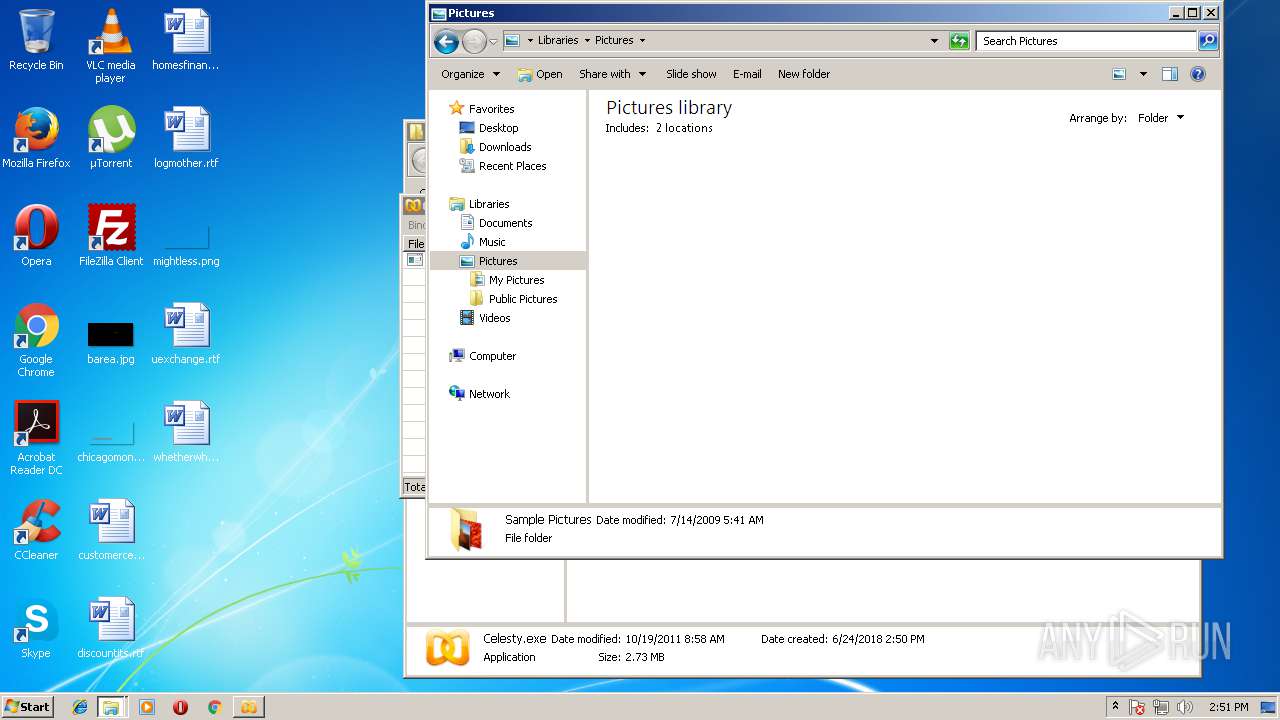Select the Skype desktop shortcut
The image size is (1280, 720).
(x=36, y=628)
